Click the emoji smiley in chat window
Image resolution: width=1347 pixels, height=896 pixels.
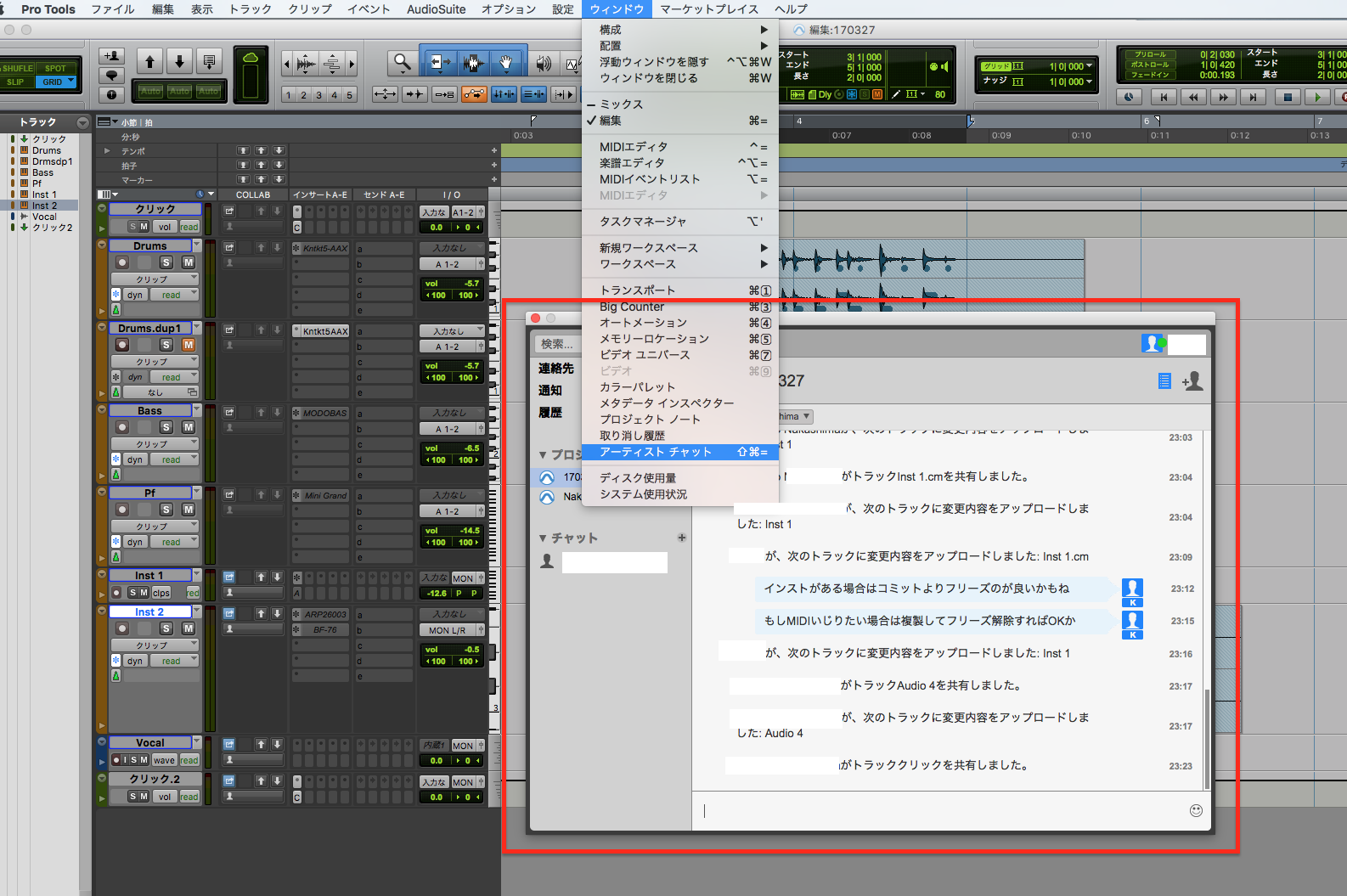[1196, 810]
